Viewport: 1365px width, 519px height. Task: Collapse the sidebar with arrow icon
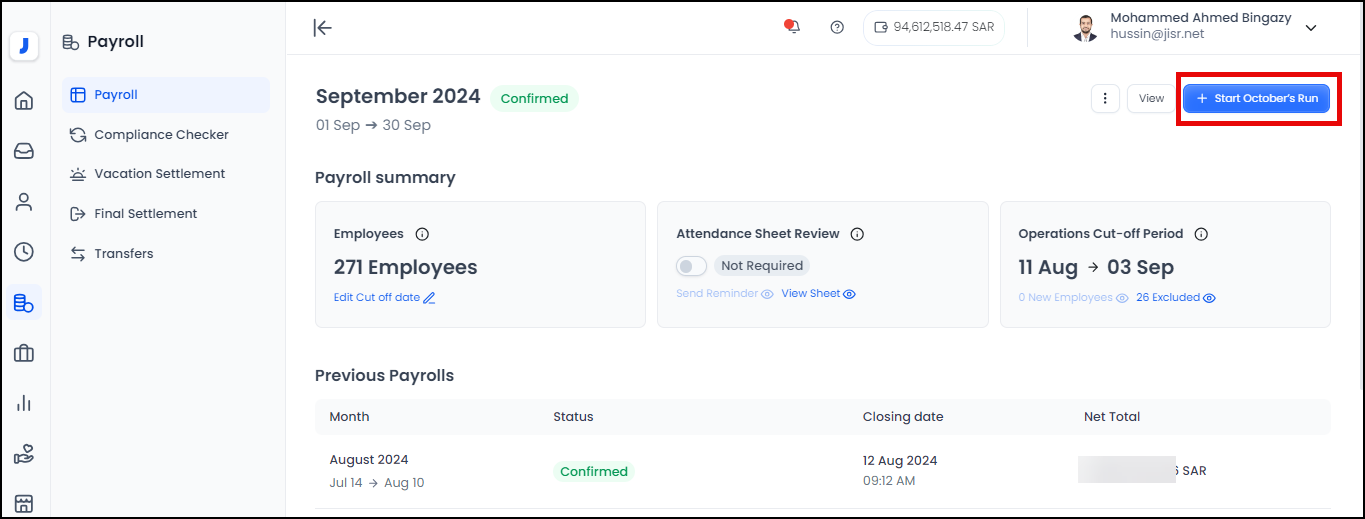[322, 27]
